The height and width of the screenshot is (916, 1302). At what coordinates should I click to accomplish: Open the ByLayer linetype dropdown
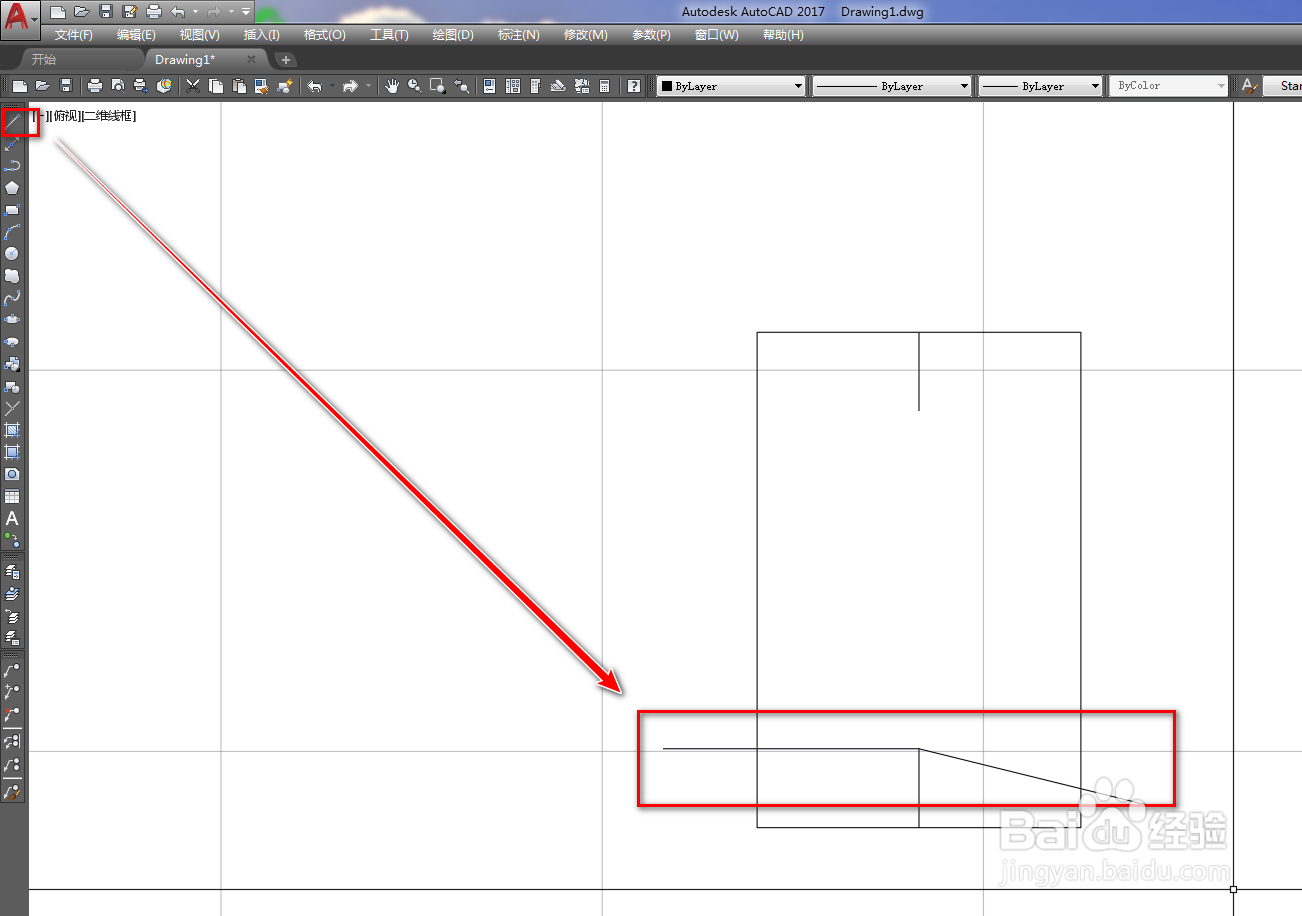click(x=892, y=86)
